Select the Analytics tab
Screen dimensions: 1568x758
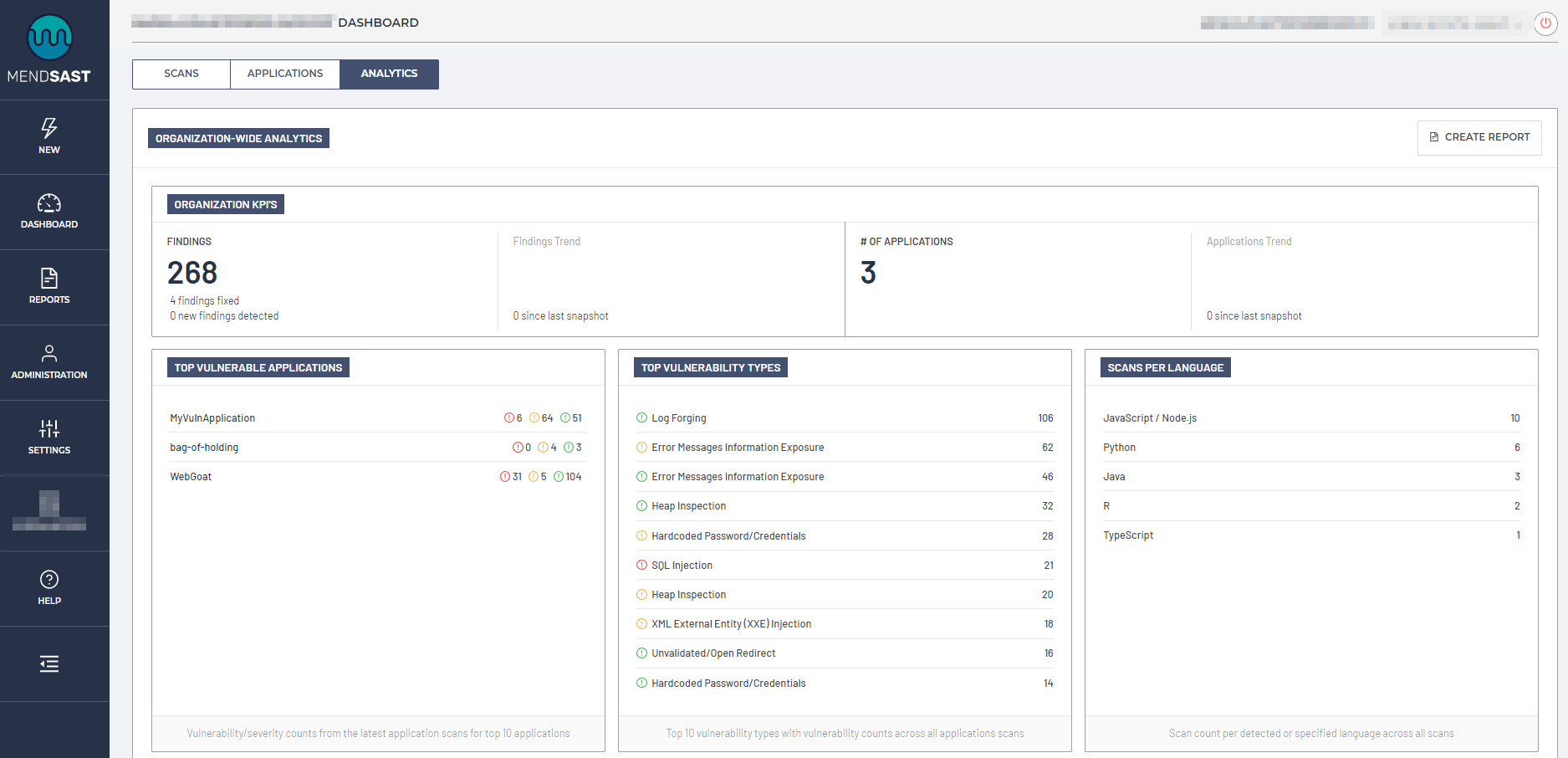(389, 74)
